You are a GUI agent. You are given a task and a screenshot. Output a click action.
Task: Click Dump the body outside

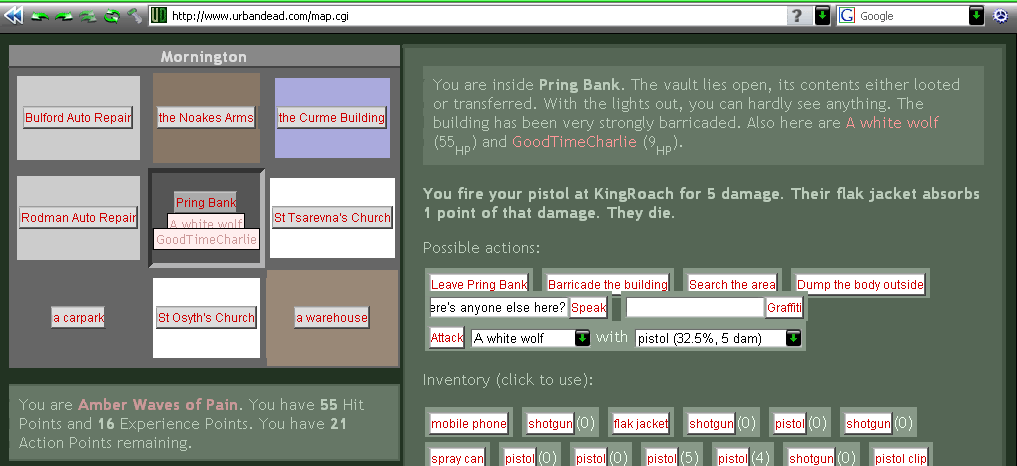860,284
